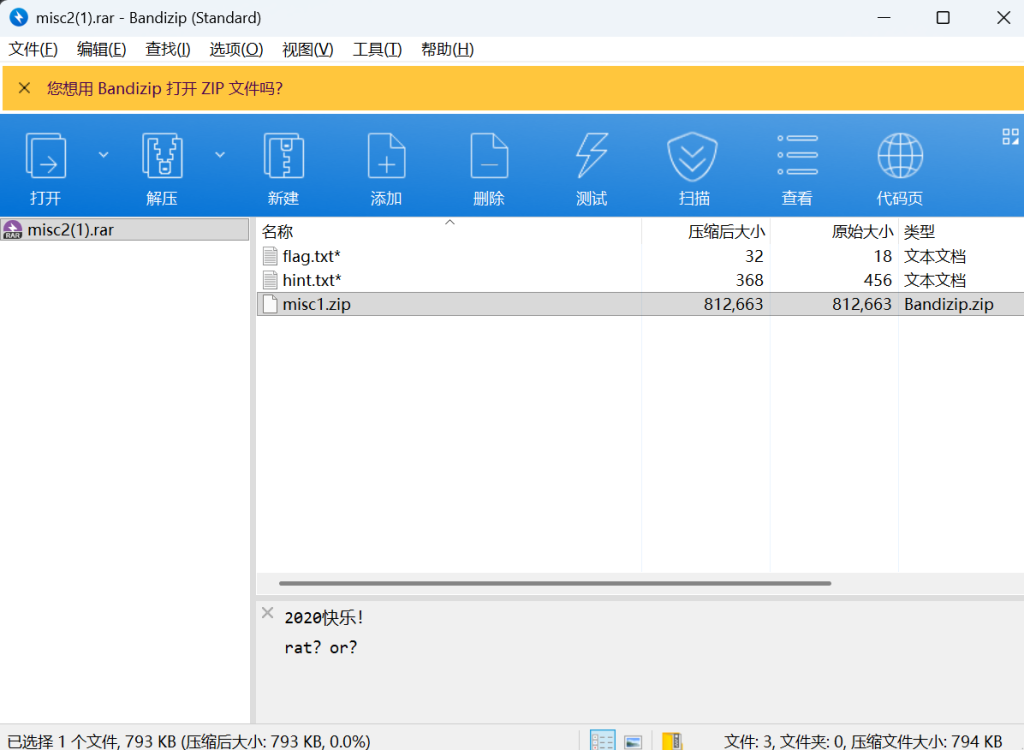Switch to image preview mode in status bar
The width and height of the screenshot is (1024, 750).
point(633,741)
